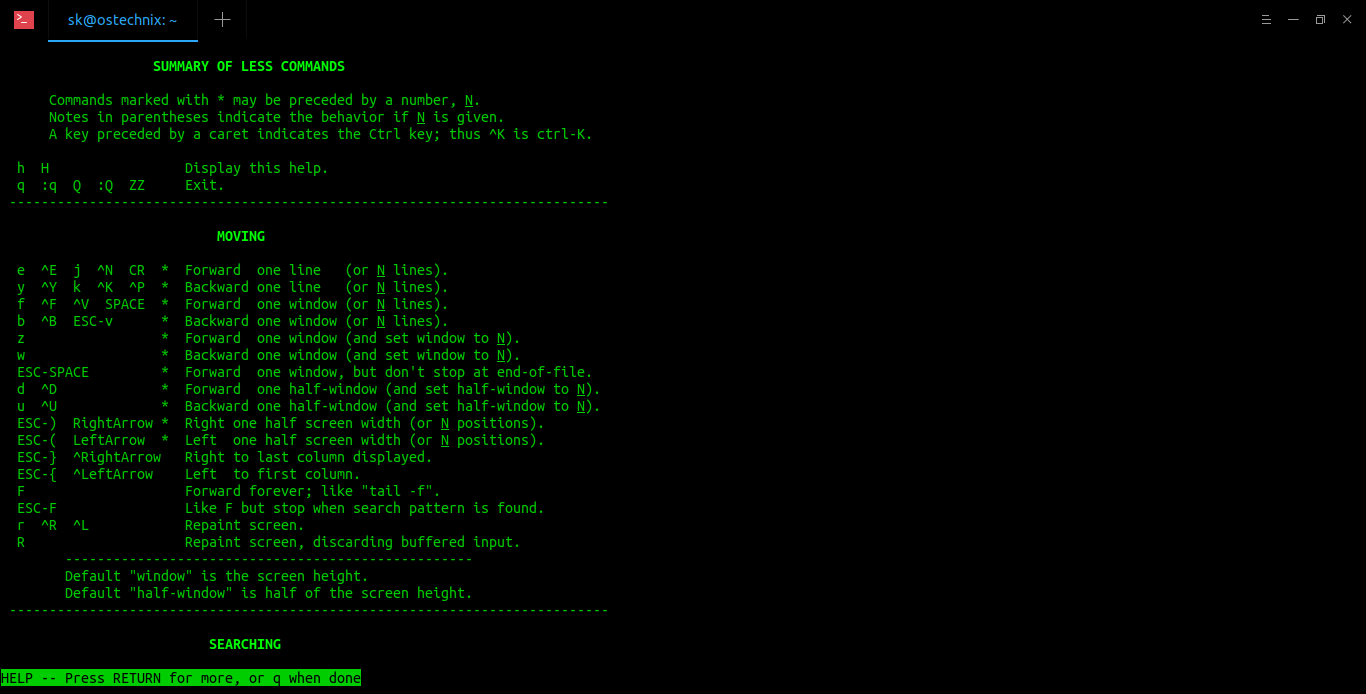
Task: Click the highlighted HELP status bar line
Action: point(180,677)
